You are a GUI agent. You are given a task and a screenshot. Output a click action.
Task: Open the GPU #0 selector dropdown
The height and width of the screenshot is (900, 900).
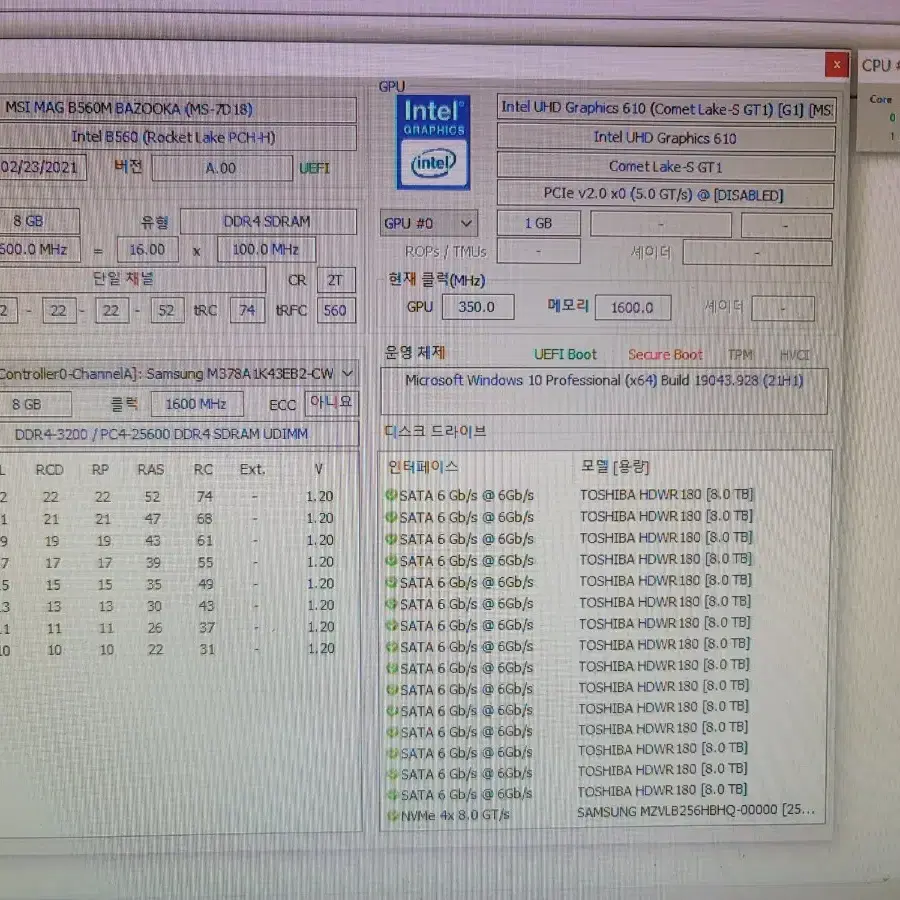[x=428, y=223]
